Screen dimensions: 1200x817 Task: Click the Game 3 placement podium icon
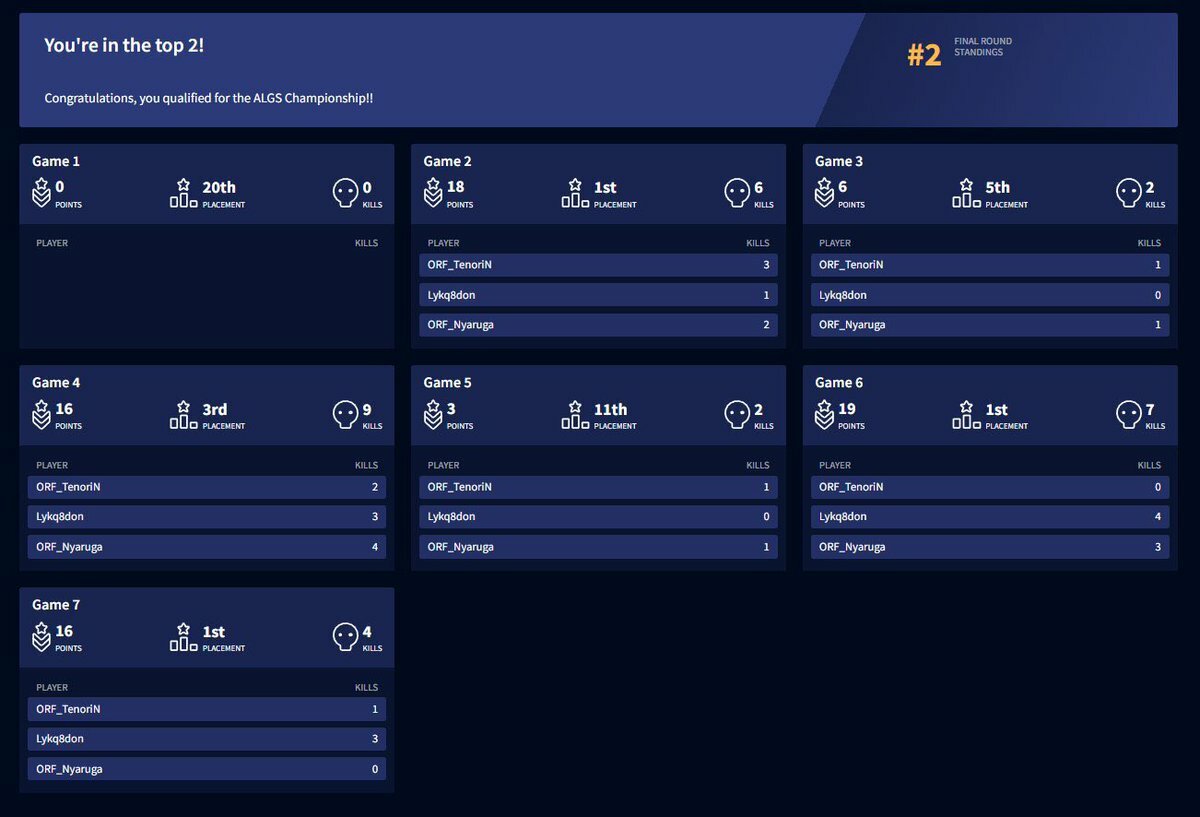pos(966,193)
